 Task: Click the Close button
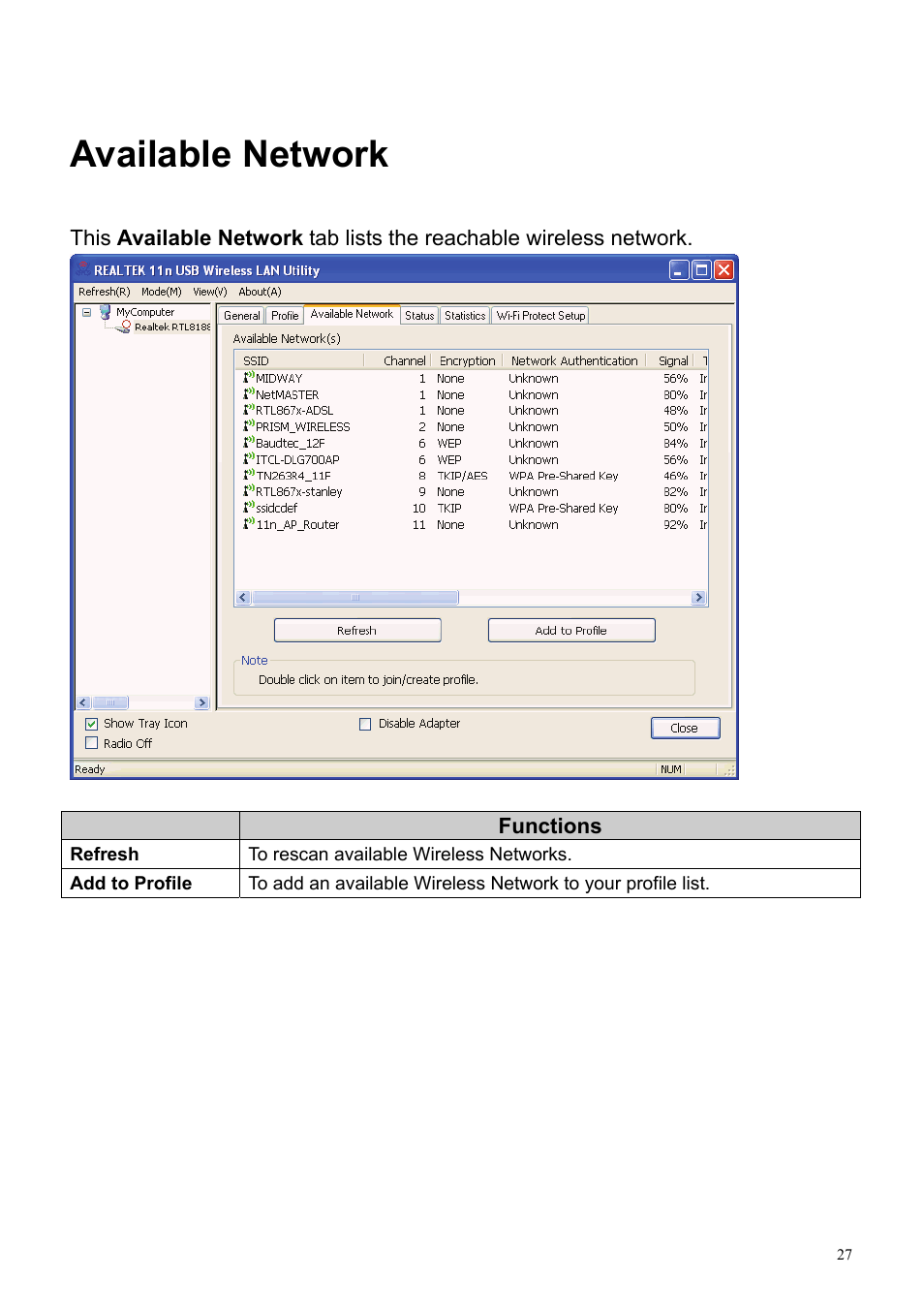pyautogui.click(x=685, y=728)
